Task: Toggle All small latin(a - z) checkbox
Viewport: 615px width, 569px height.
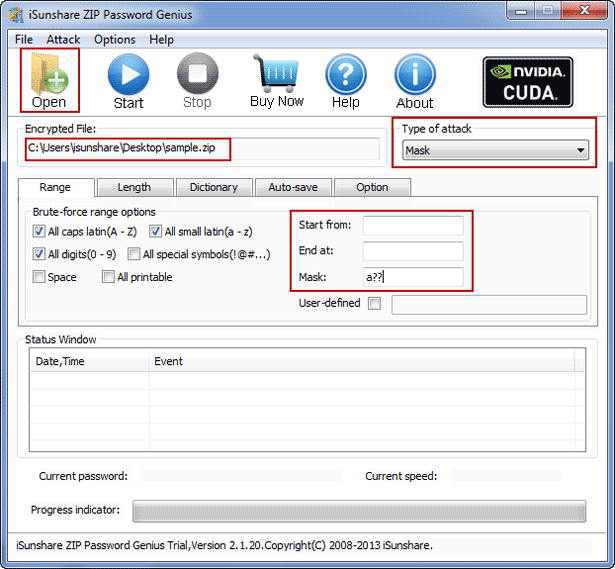Action: tap(155, 231)
